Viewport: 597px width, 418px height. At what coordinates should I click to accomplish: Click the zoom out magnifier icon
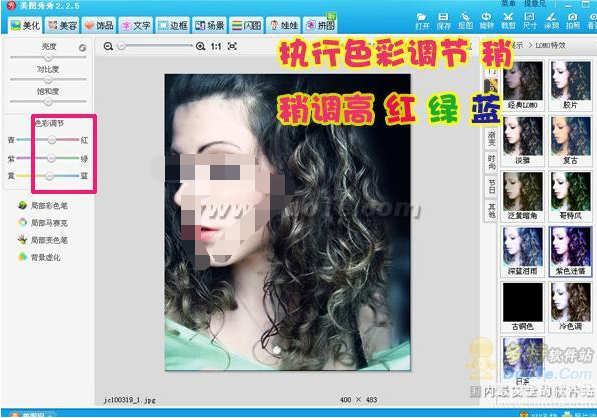[108, 46]
